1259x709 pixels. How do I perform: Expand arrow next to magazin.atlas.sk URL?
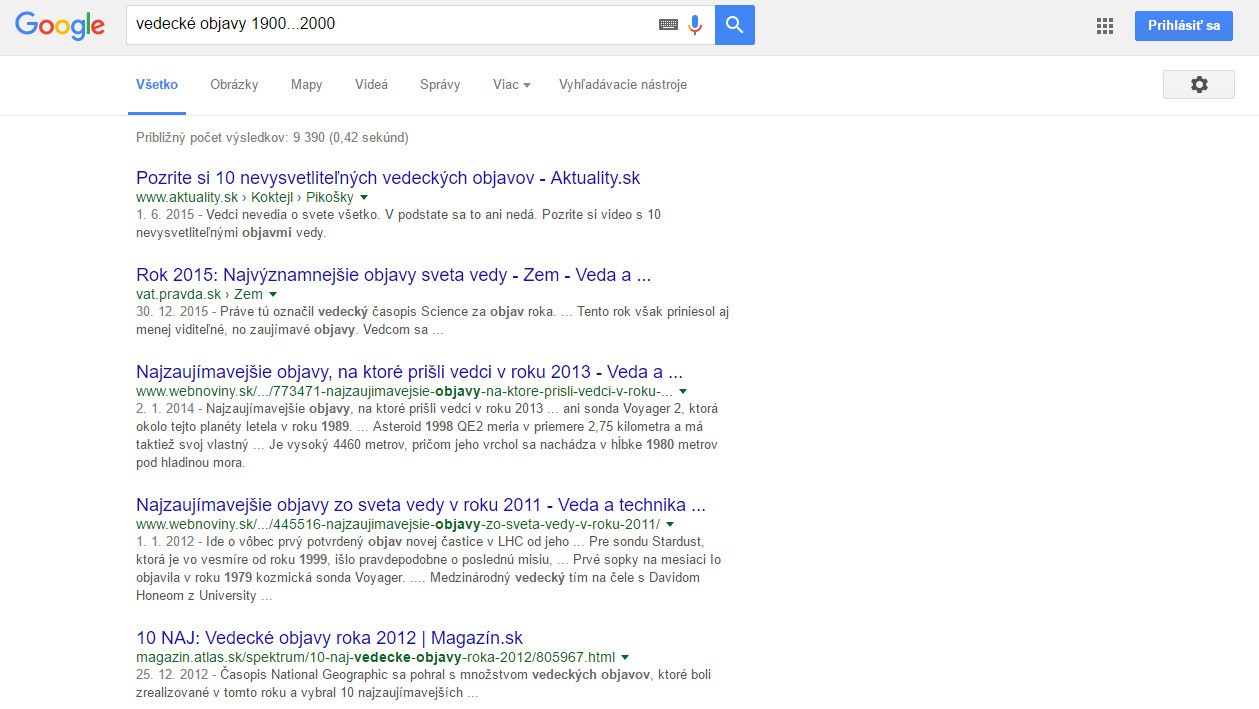625,658
